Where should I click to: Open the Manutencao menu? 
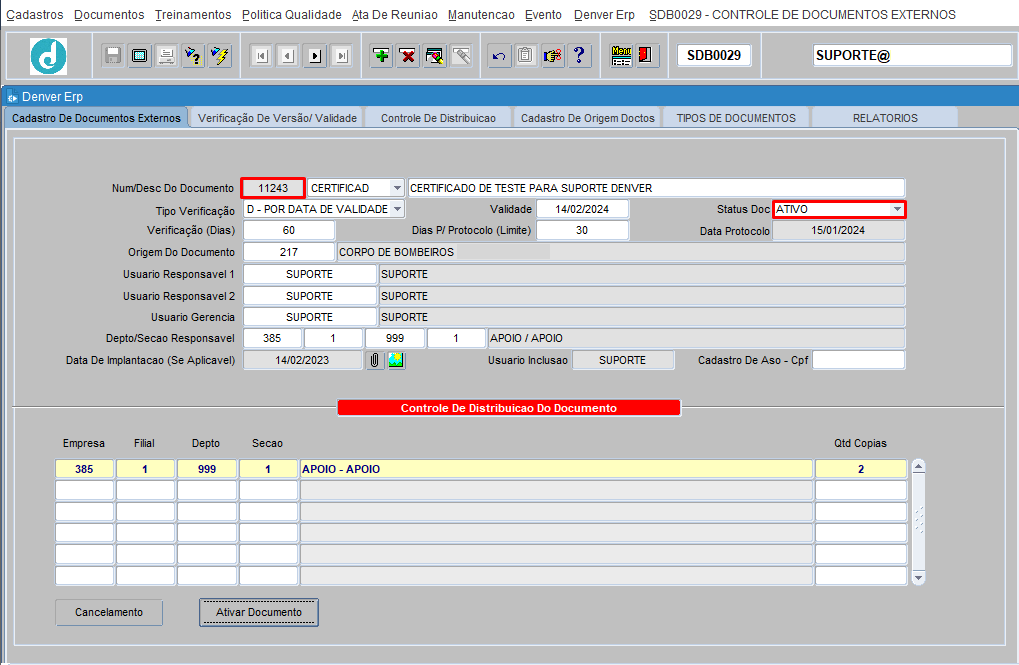(x=481, y=14)
